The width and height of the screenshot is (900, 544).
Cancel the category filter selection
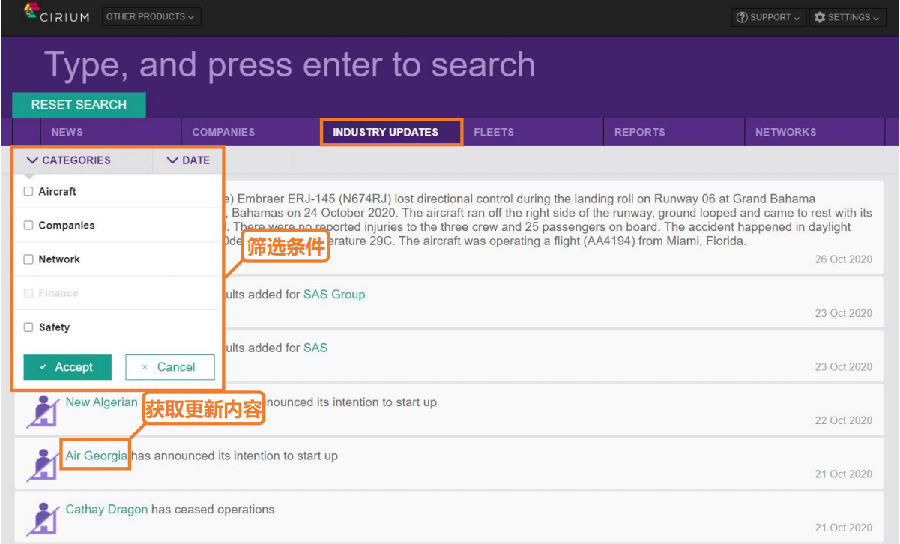tap(169, 367)
